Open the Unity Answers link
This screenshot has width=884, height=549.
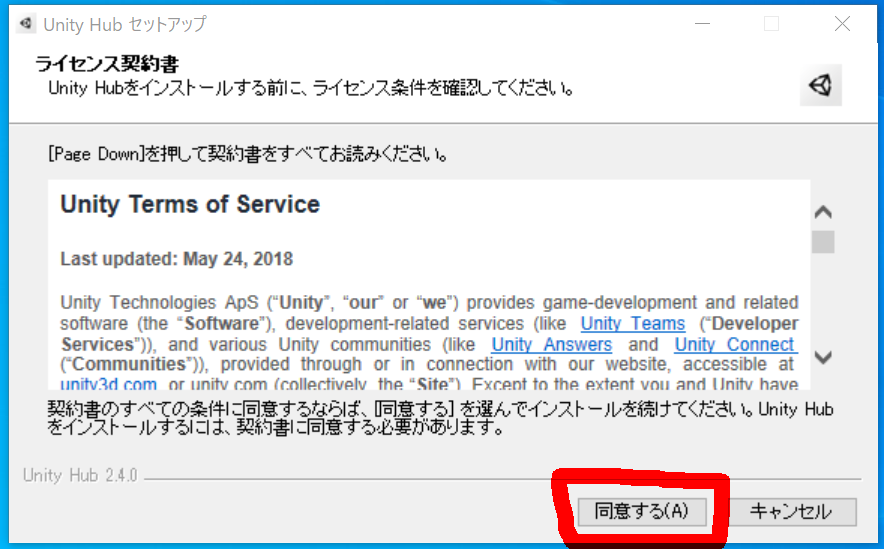tap(551, 344)
